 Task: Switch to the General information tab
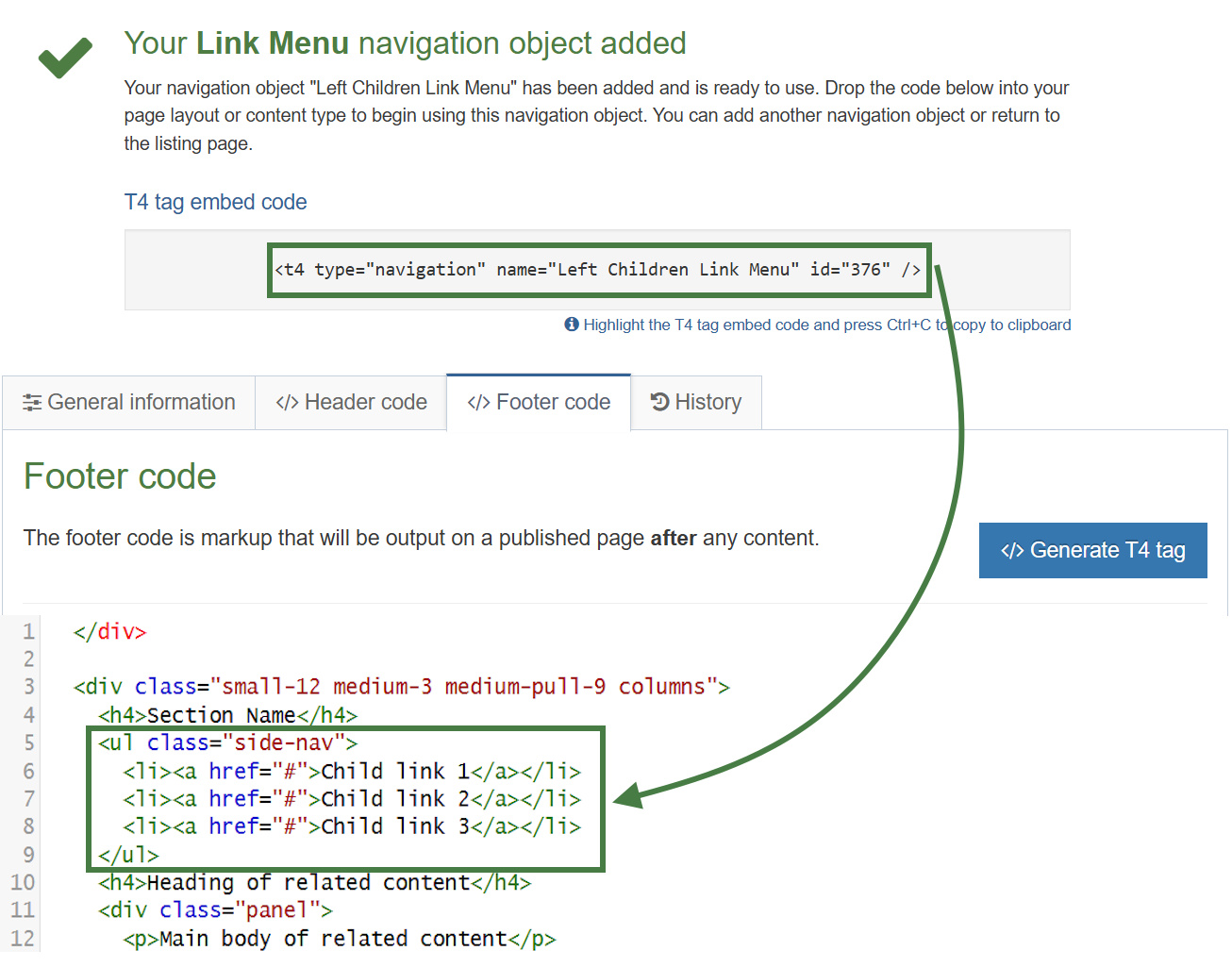click(142, 402)
